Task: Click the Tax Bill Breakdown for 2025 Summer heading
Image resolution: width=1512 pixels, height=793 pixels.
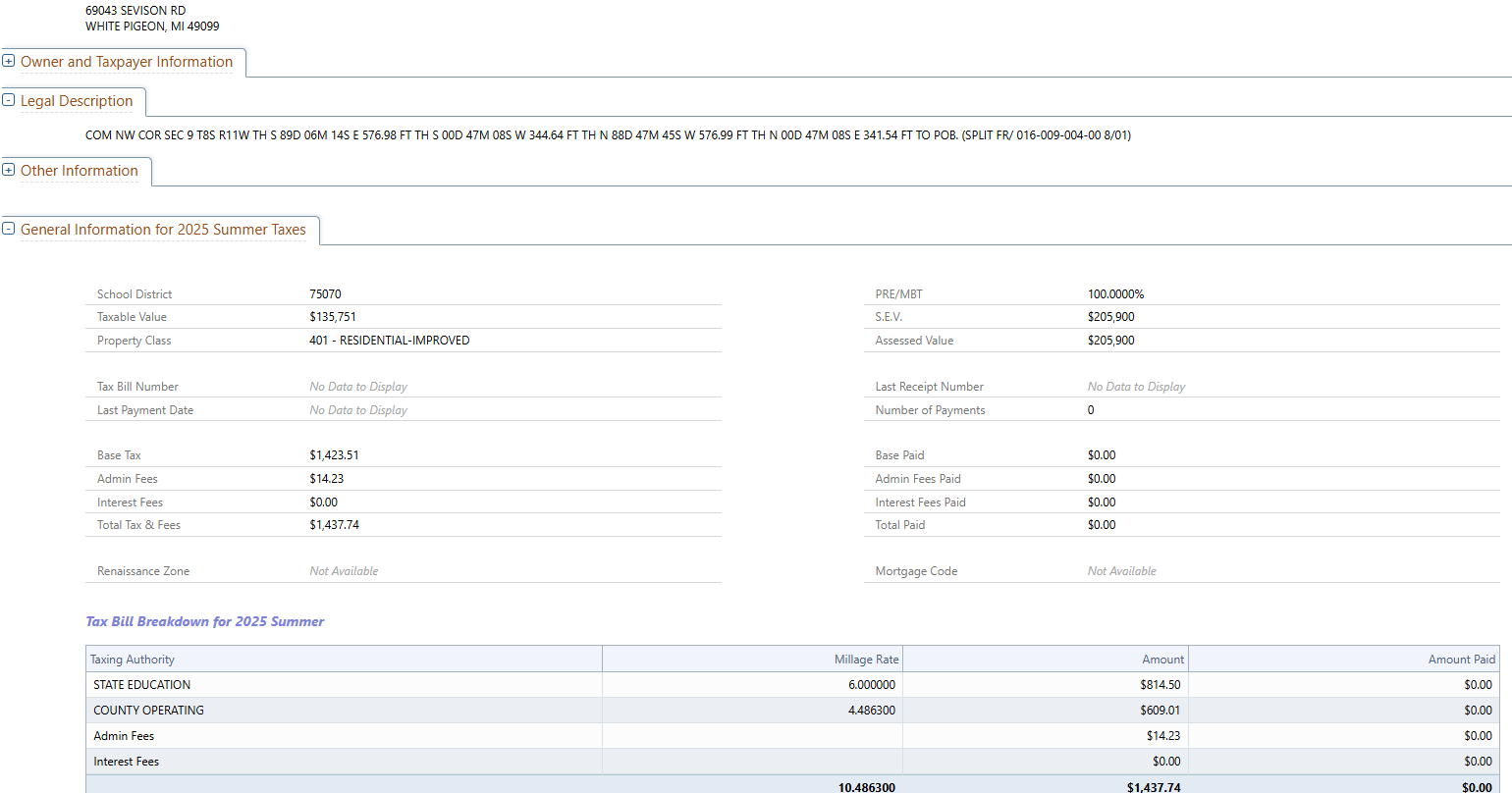Action: [204, 621]
